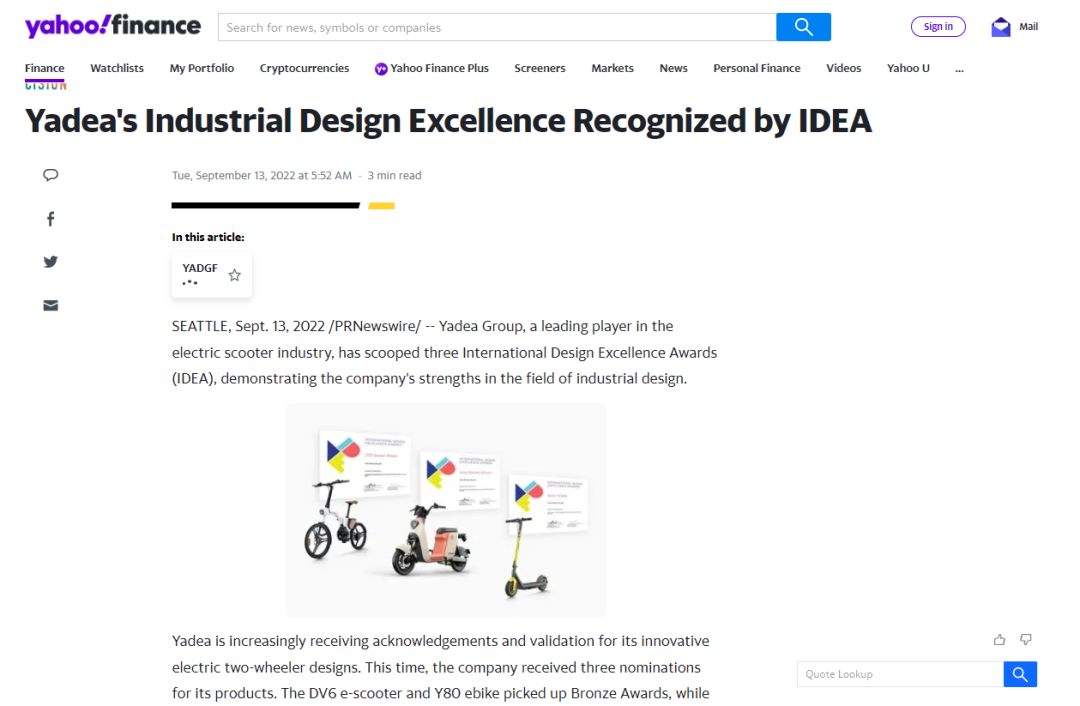This screenshot has height=706, width=1080.
Task: Click the blue search magnifier button
Action: pos(803,27)
